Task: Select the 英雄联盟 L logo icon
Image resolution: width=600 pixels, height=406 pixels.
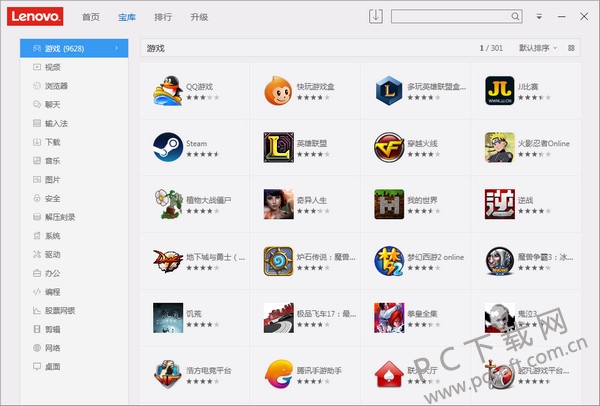Action: pyautogui.click(x=279, y=147)
